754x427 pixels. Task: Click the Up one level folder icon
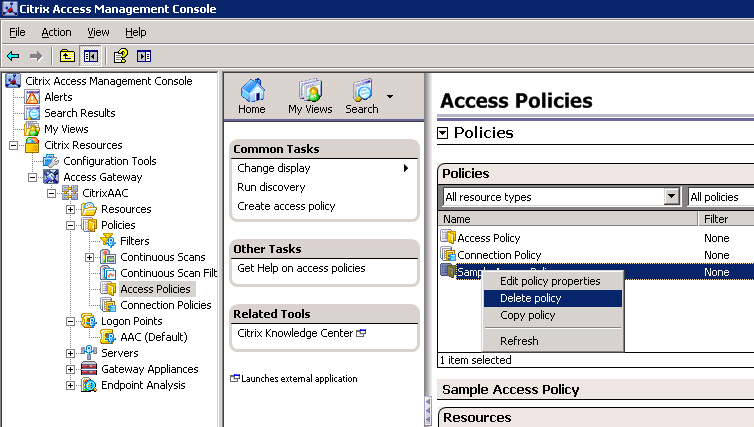pyautogui.click(x=67, y=56)
